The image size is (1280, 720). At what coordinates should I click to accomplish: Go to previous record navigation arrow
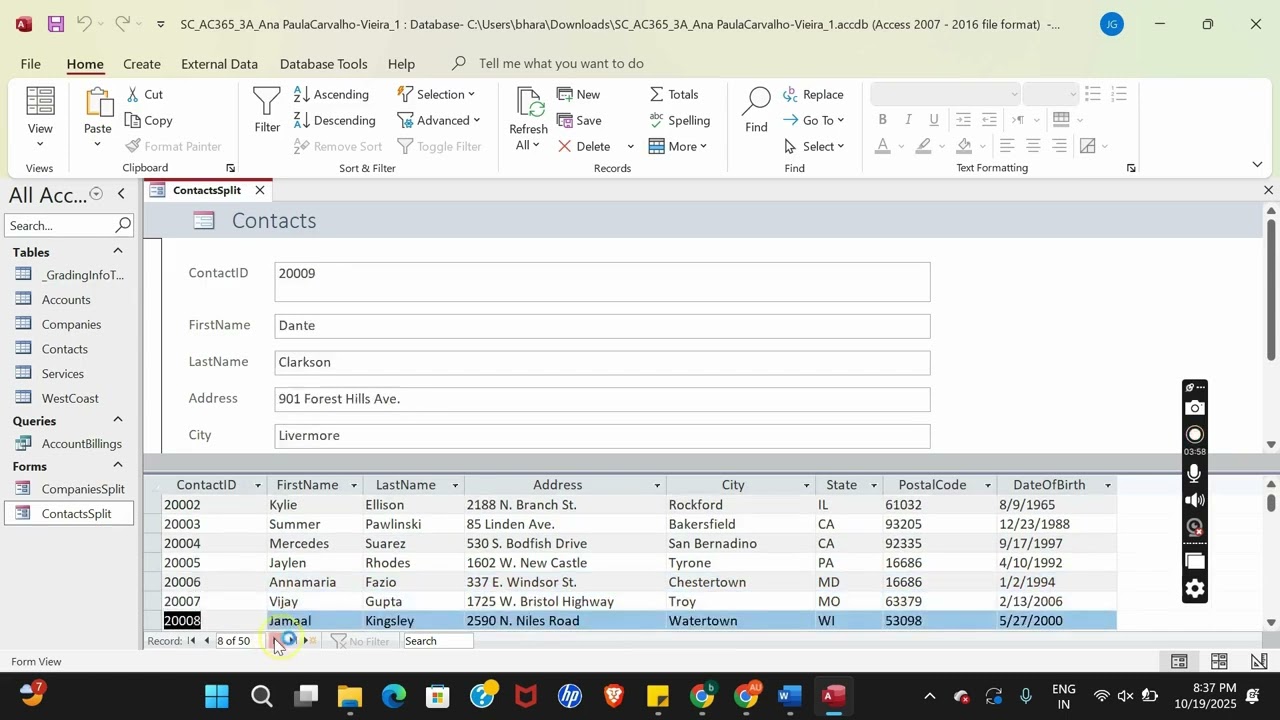tap(207, 641)
